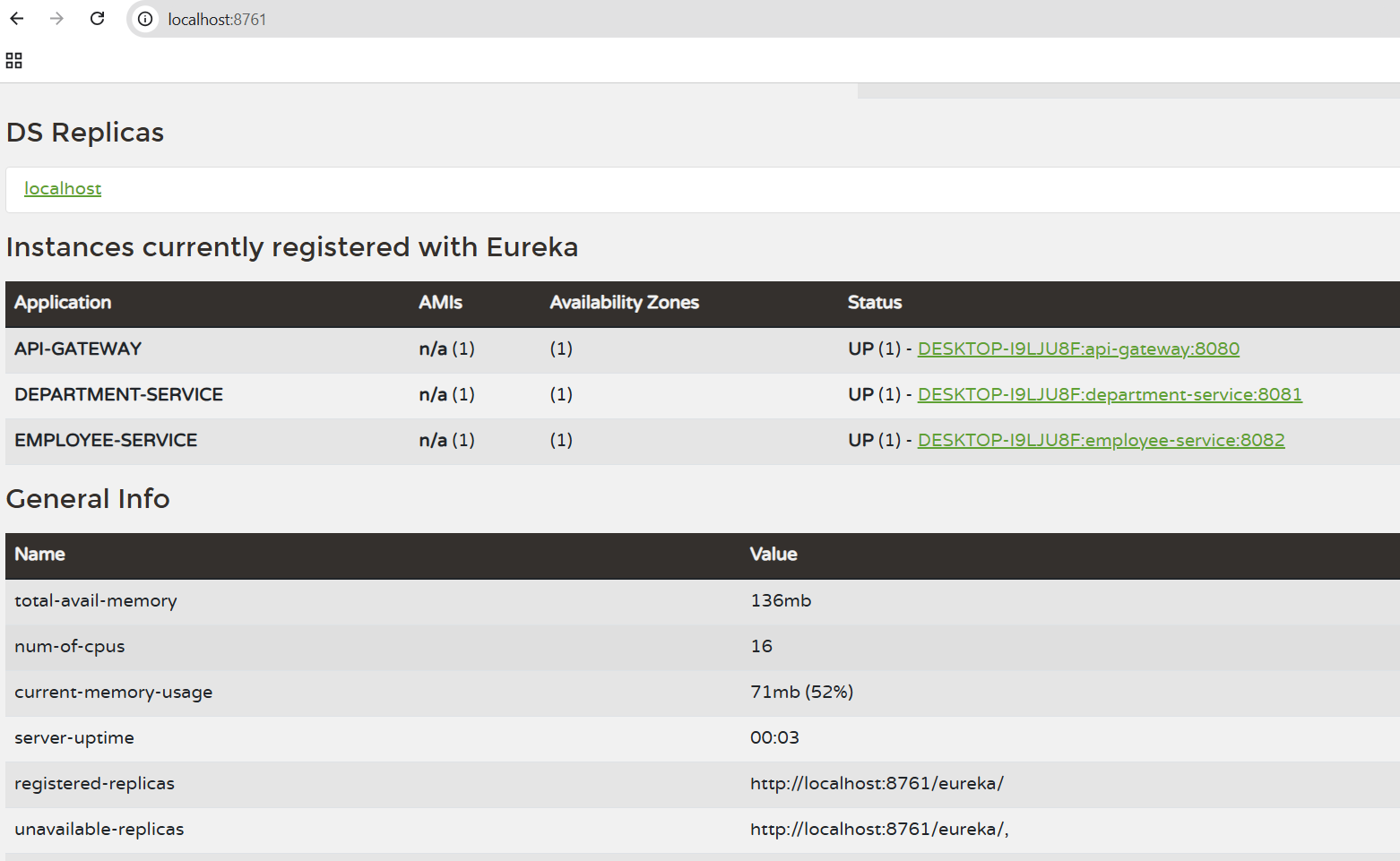
Task: Open the localhost DS replica link
Action: point(63,189)
